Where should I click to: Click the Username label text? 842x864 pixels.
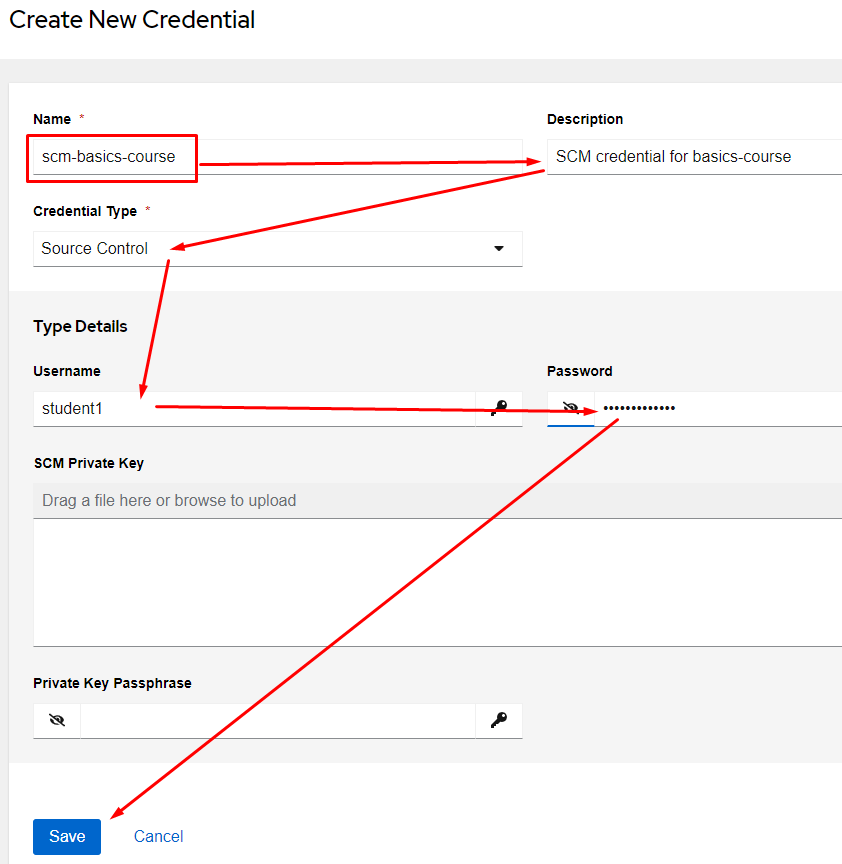67,371
